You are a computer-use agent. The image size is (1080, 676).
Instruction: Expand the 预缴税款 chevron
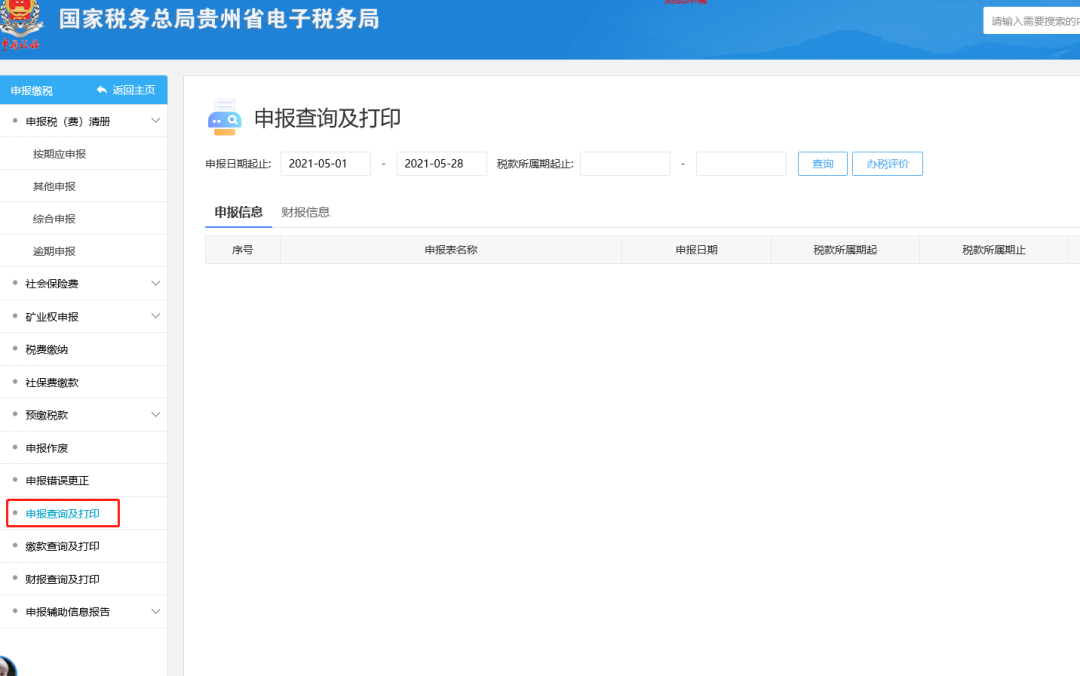coord(156,414)
